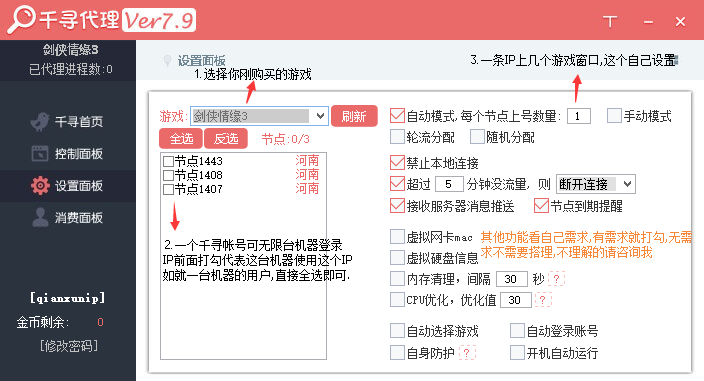Open 控制面板 via its window icon
This screenshot has width=704, height=381.
click(40, 153)
